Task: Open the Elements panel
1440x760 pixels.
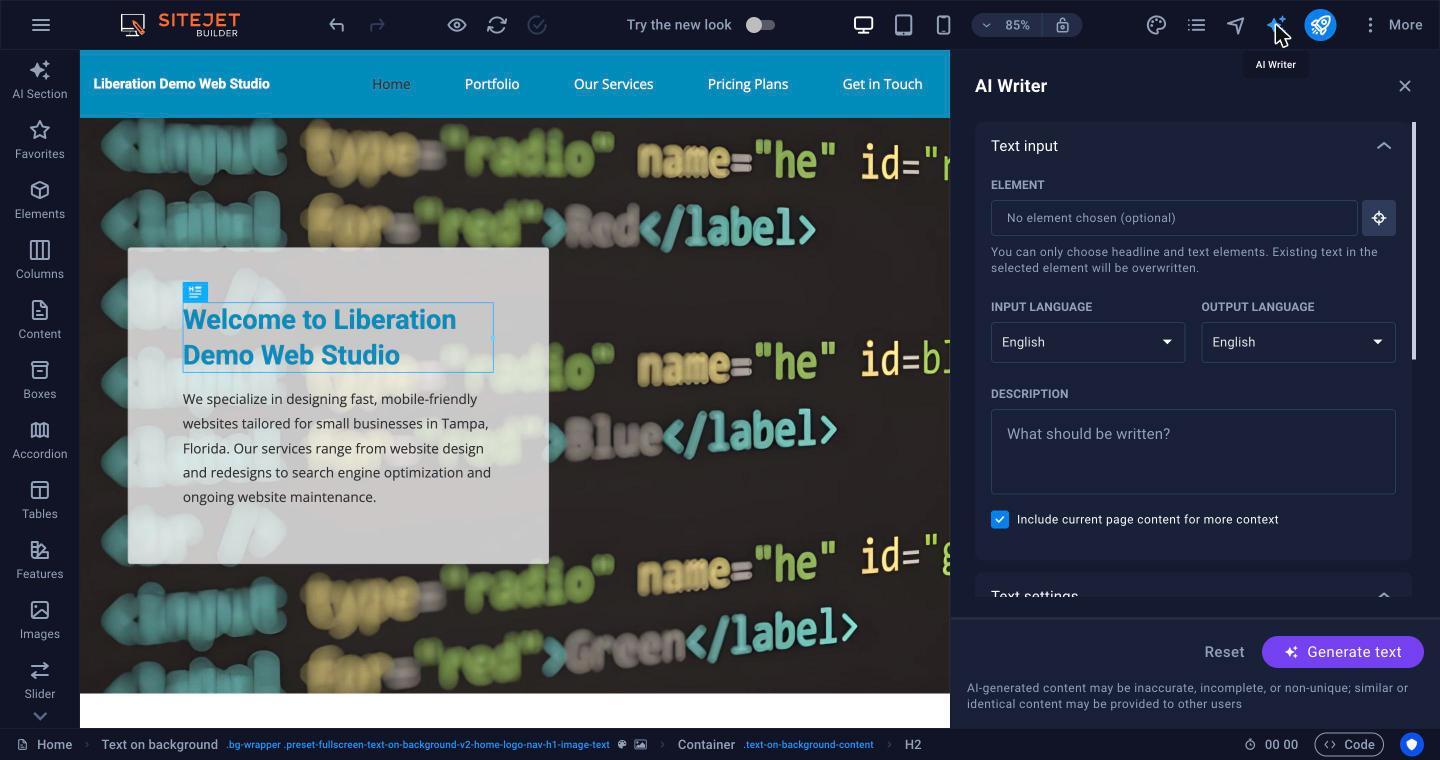Action: (40, 200)
